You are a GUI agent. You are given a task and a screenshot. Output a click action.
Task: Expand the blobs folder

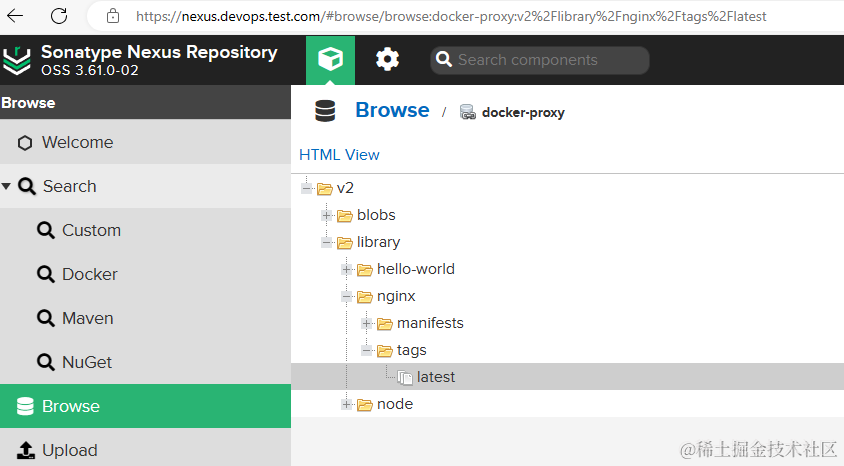(x=327, y=215)
